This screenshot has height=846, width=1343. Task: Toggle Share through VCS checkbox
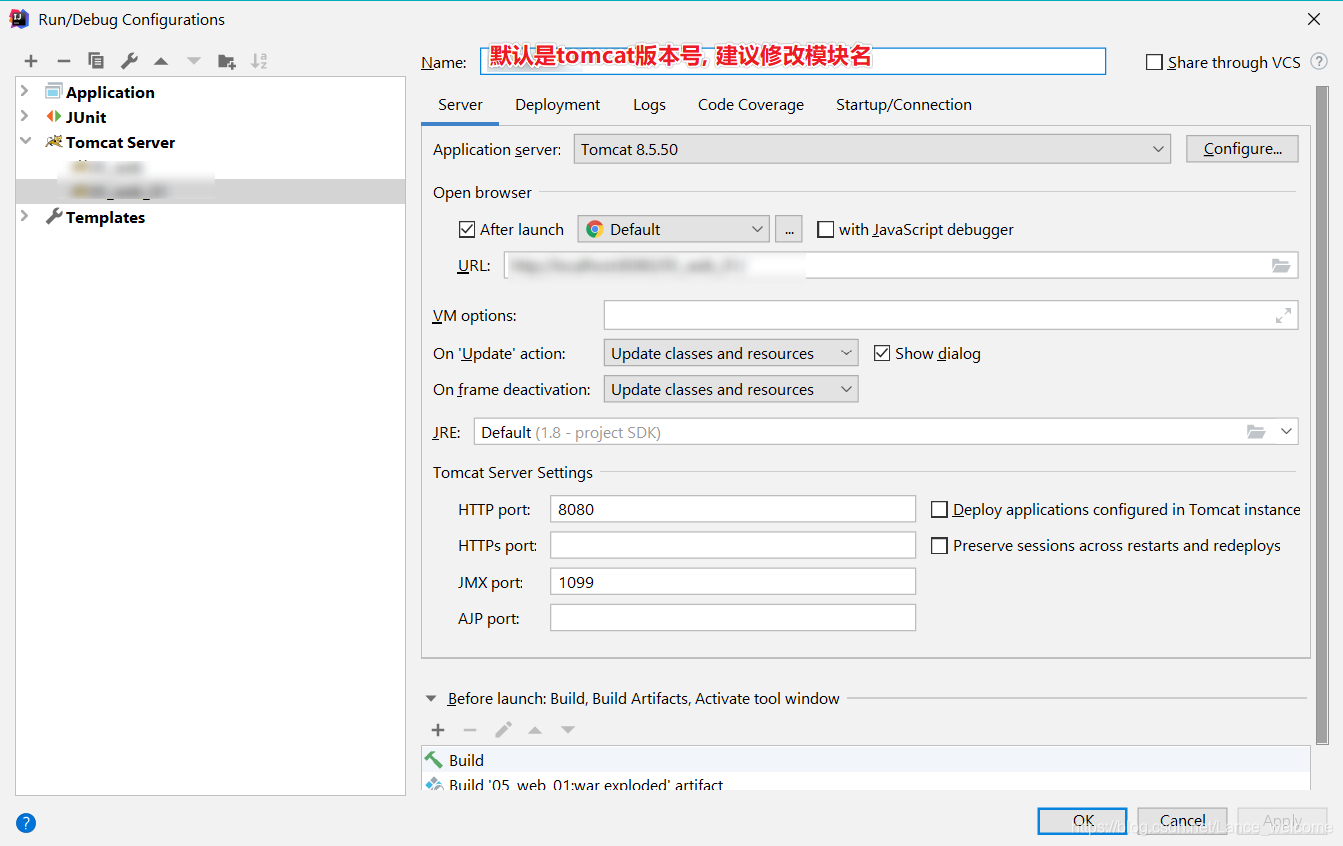[1154, 62]
